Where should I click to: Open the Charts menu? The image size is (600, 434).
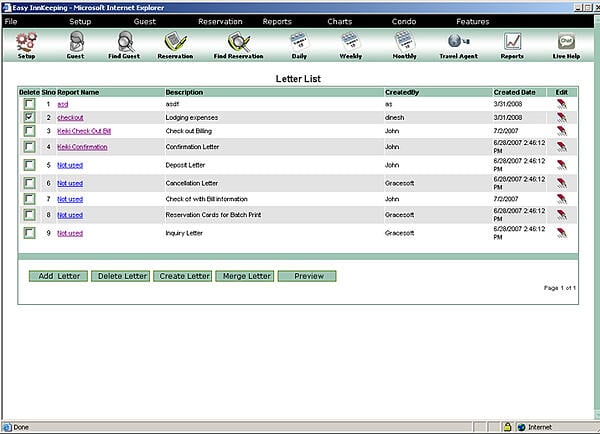339,21
